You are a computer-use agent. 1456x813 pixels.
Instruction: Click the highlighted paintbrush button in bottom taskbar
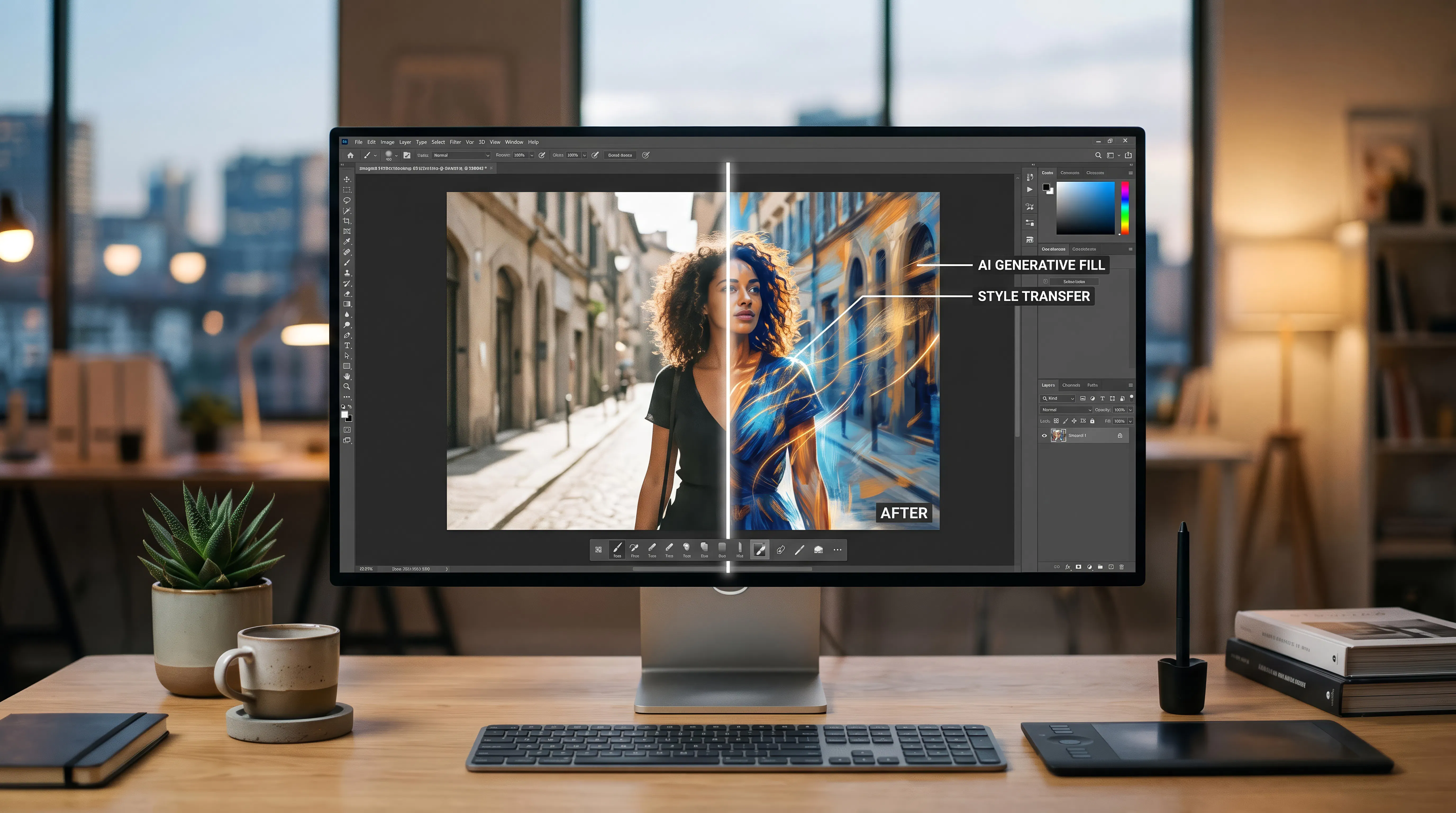coord(760,549)
